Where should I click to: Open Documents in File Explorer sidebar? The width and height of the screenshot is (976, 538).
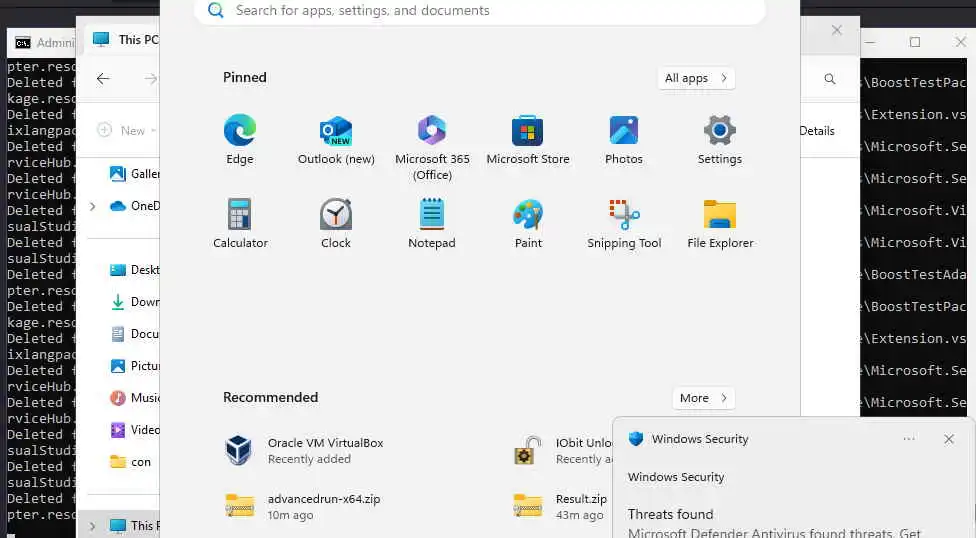coord(133,334)
